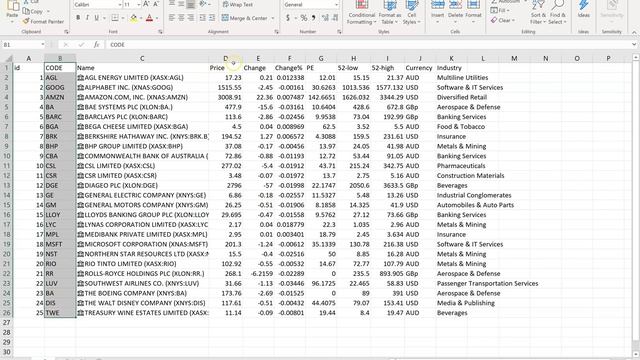Click Merge & Center
Image resolution: width=640 pixels, height=360 pixels.
click(244, 18)
